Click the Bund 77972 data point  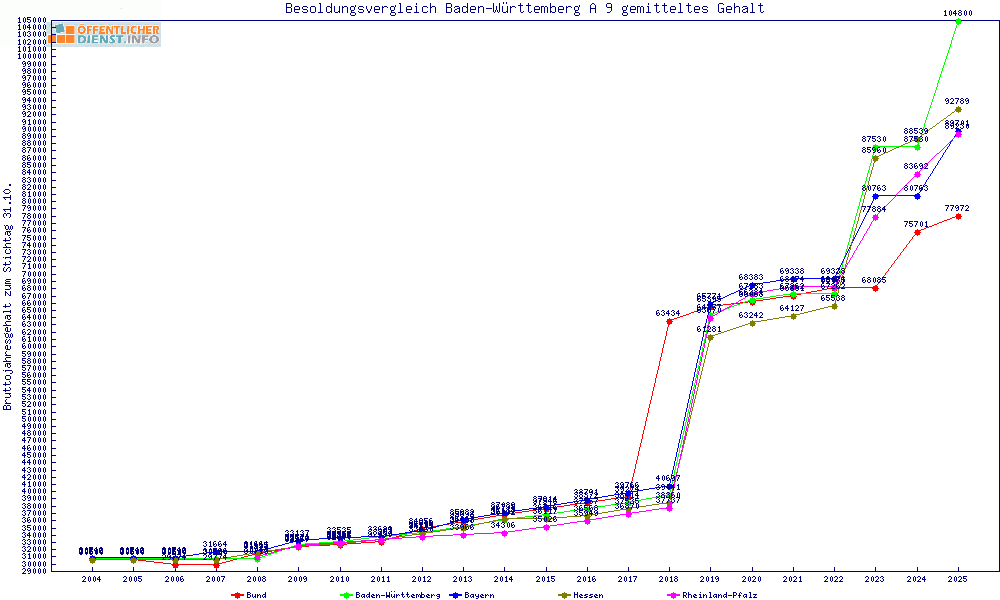tap(958, 216)
